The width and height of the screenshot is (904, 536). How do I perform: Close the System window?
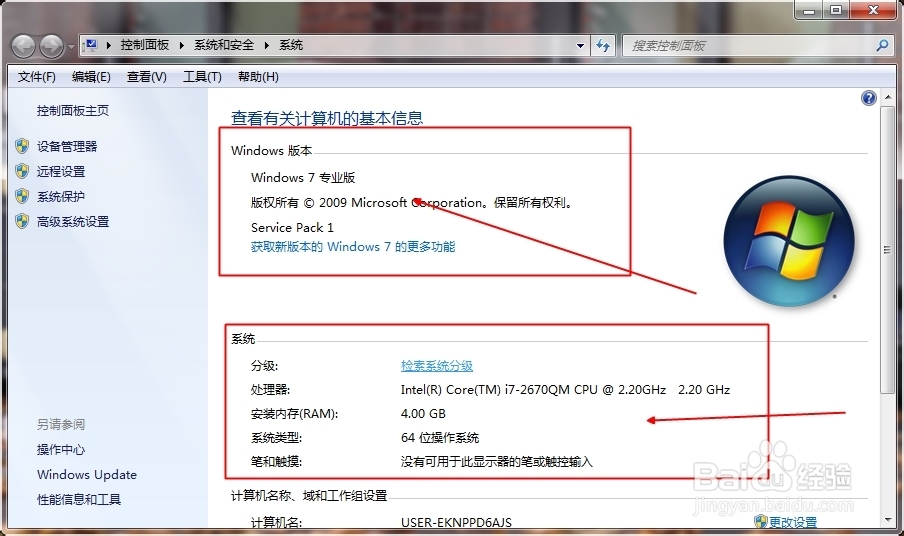(x=873, y=10)
